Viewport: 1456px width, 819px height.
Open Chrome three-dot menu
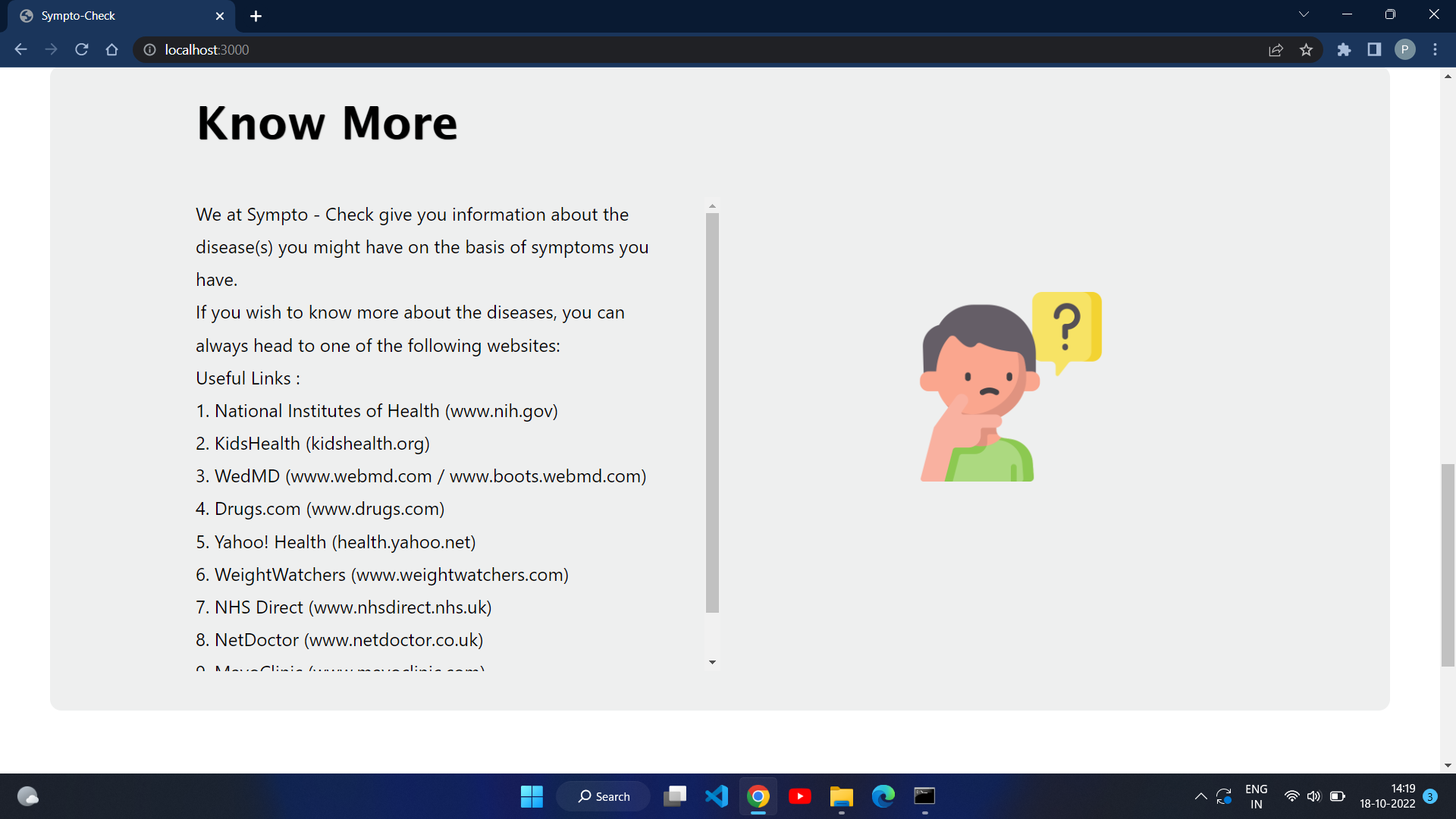pos(1435,50)
